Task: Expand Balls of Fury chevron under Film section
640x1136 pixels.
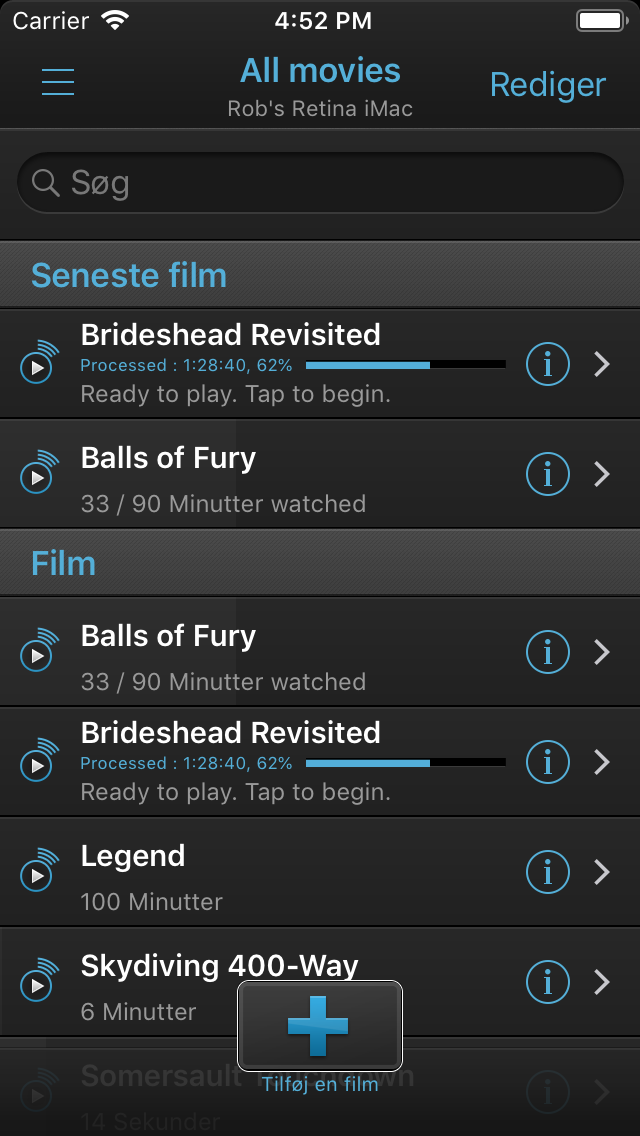Action: pos(602,652)
